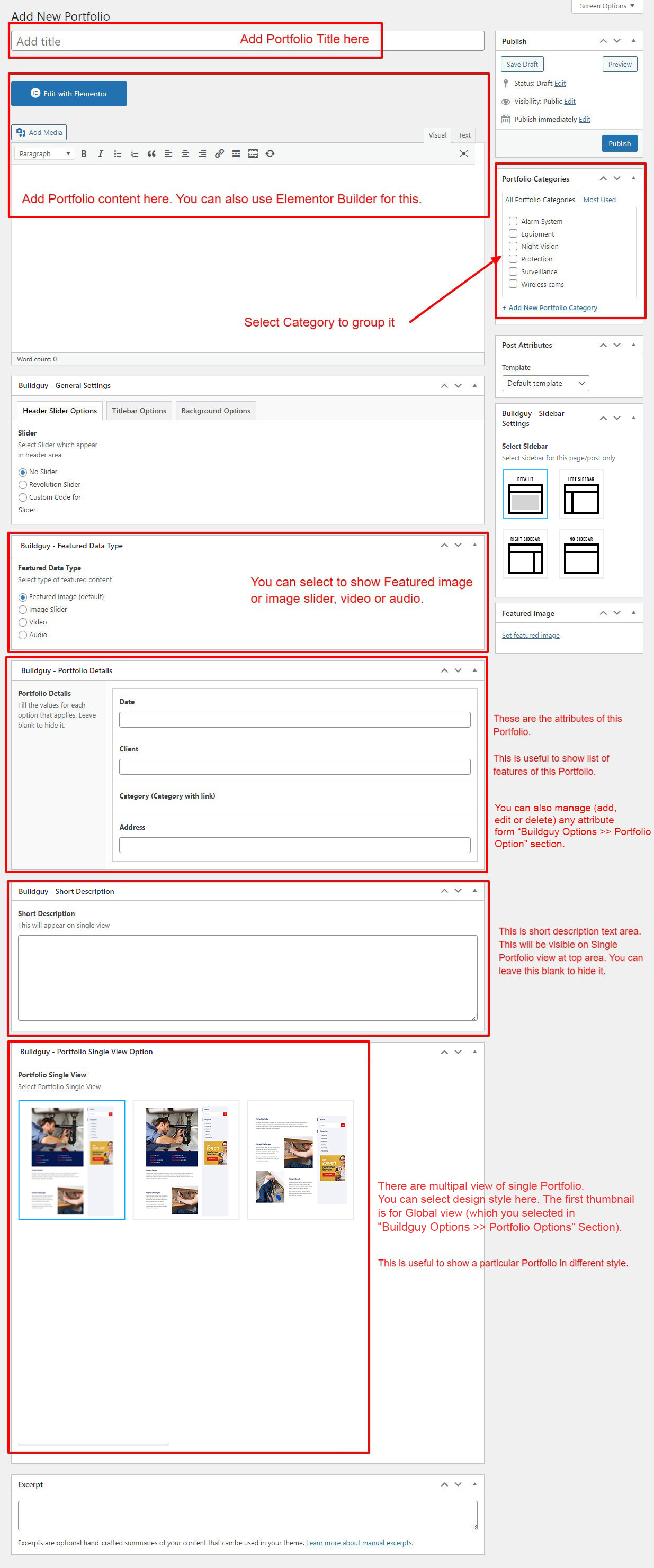Check the Night Vision category
The width and height of the screenshot is (654, 1568).
[x=513, y=247]
